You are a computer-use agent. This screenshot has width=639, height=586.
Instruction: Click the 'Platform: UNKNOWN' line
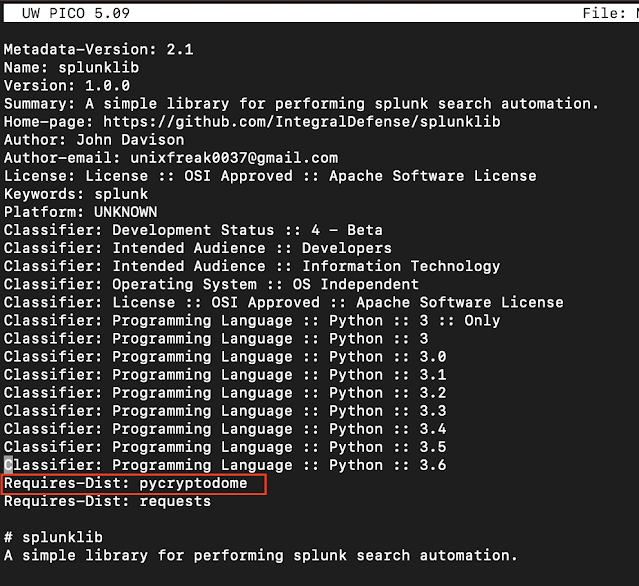80,212
